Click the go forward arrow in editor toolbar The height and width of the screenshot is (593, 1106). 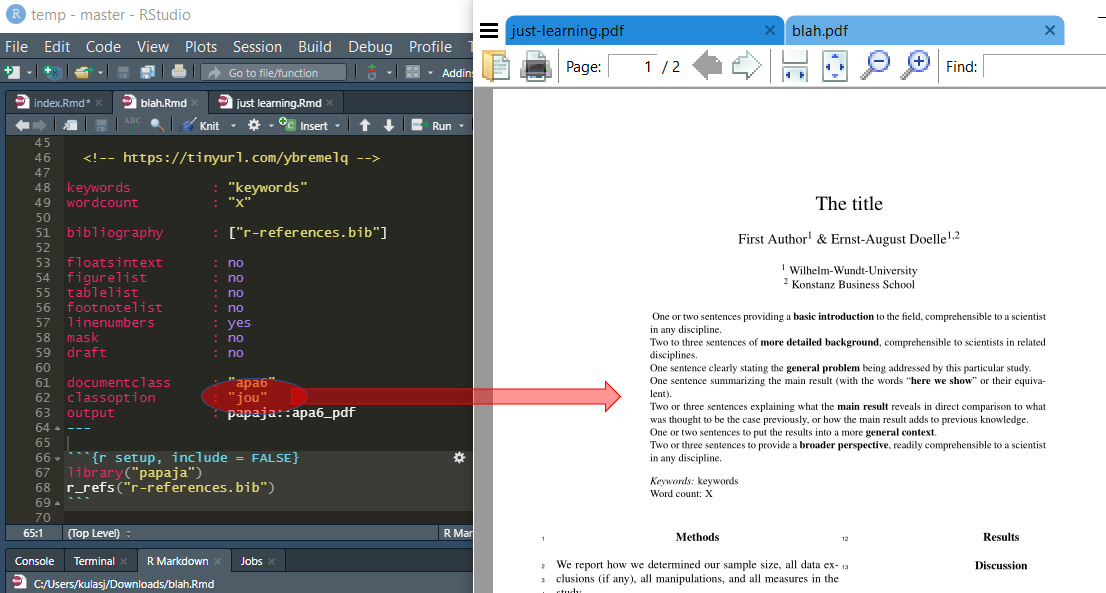40,126
